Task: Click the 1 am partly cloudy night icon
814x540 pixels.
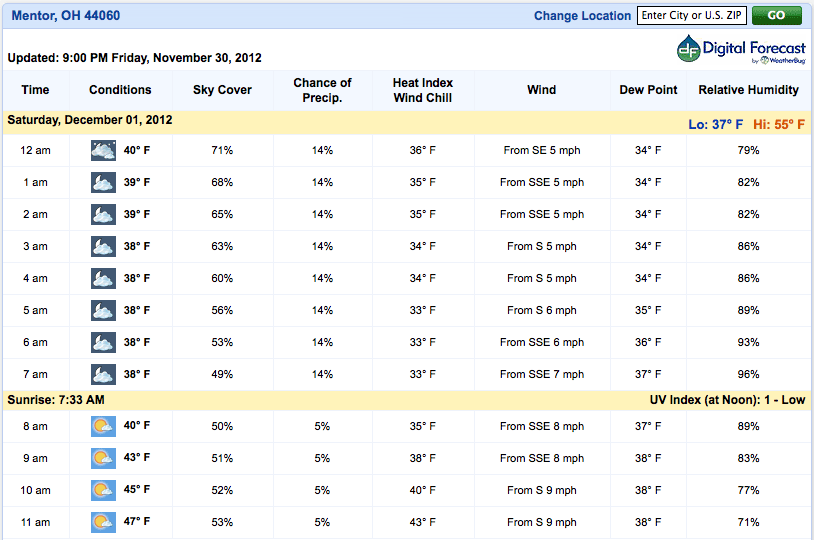Action: click(103, 183)
